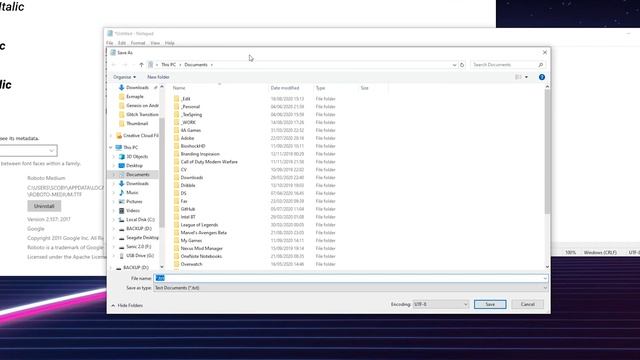The width and height of the screenshot is (640, 360).
Task: Click the Overwatch folder icon
Action: (176, 264)
